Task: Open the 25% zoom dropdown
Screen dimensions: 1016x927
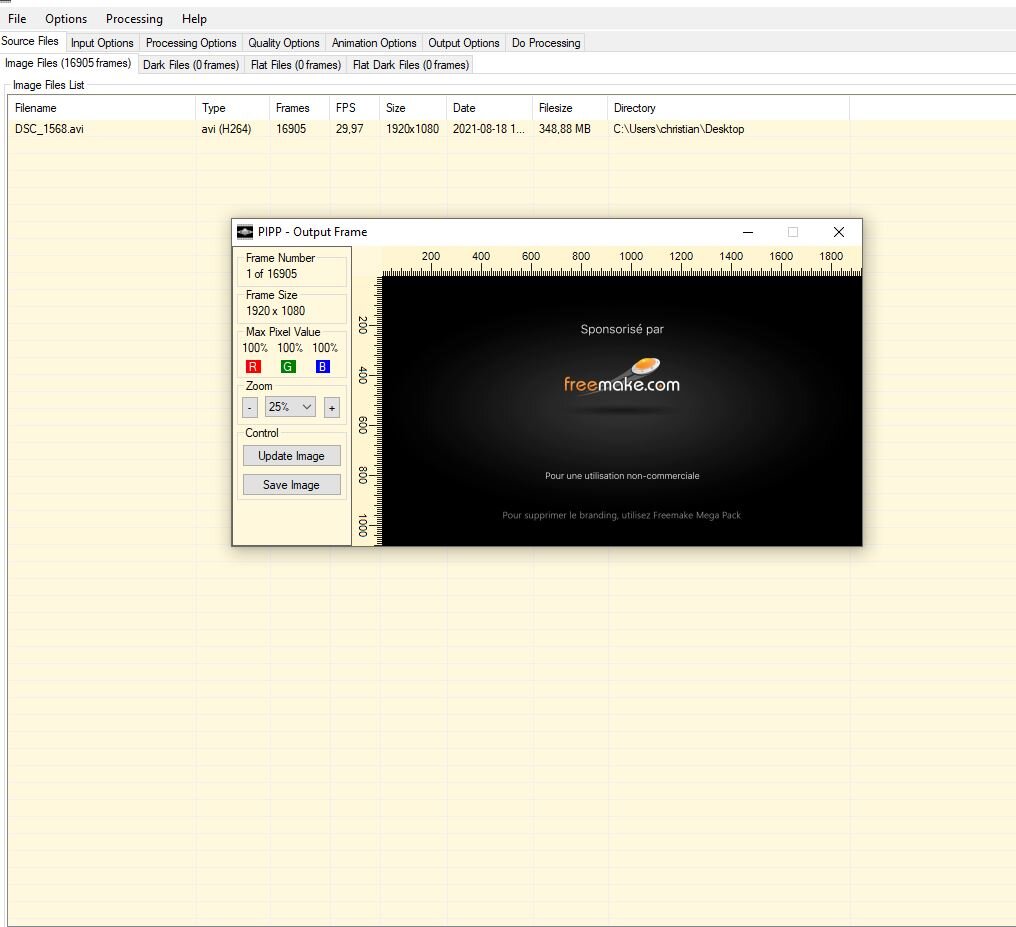Action: [x=290, y=407]
